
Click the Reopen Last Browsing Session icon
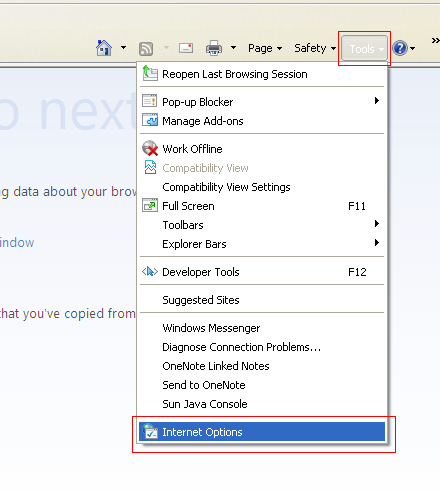[150, 73]
